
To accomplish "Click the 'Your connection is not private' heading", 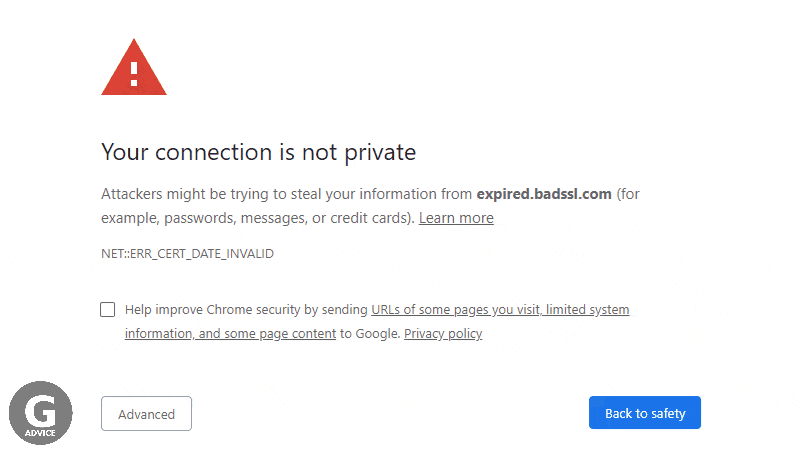I will tap(259, 152).
